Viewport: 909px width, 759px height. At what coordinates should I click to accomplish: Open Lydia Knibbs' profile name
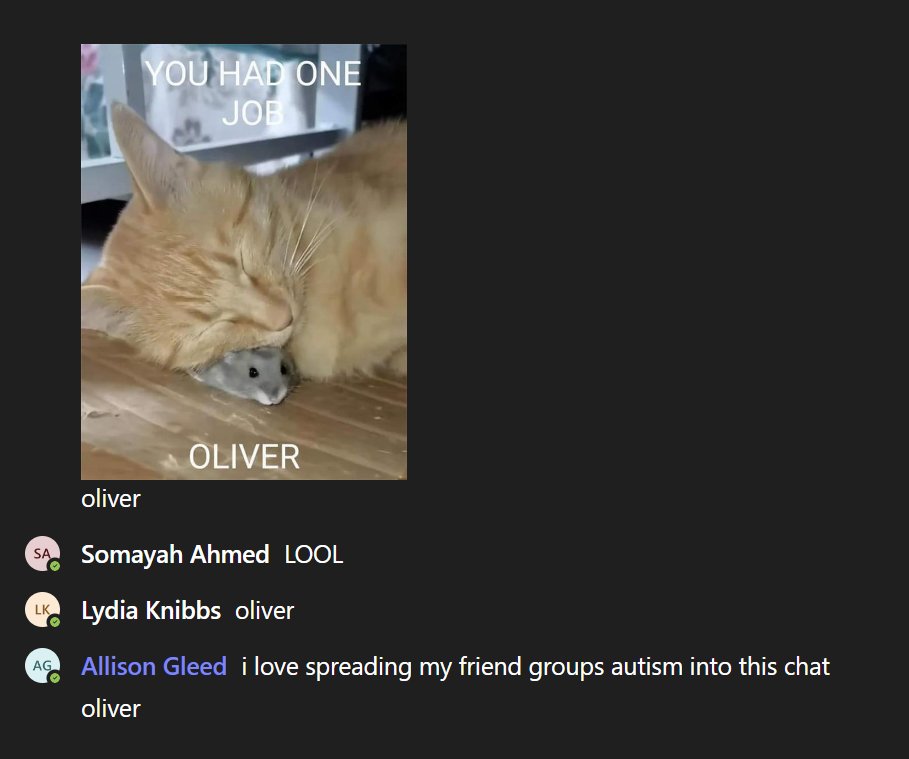[x=151, y=611]
